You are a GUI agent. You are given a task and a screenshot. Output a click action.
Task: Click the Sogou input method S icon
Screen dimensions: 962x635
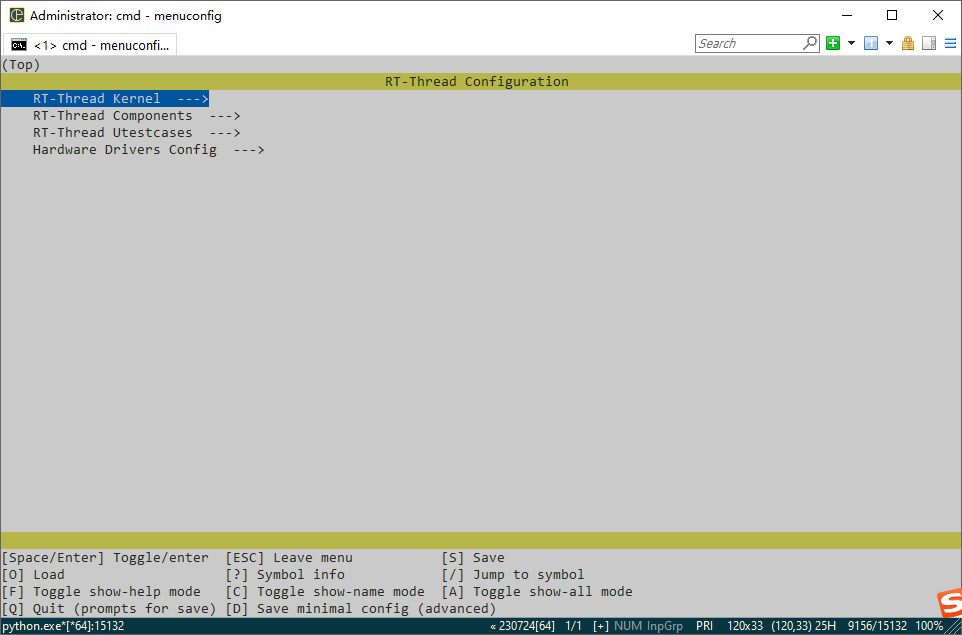(949, 604)
